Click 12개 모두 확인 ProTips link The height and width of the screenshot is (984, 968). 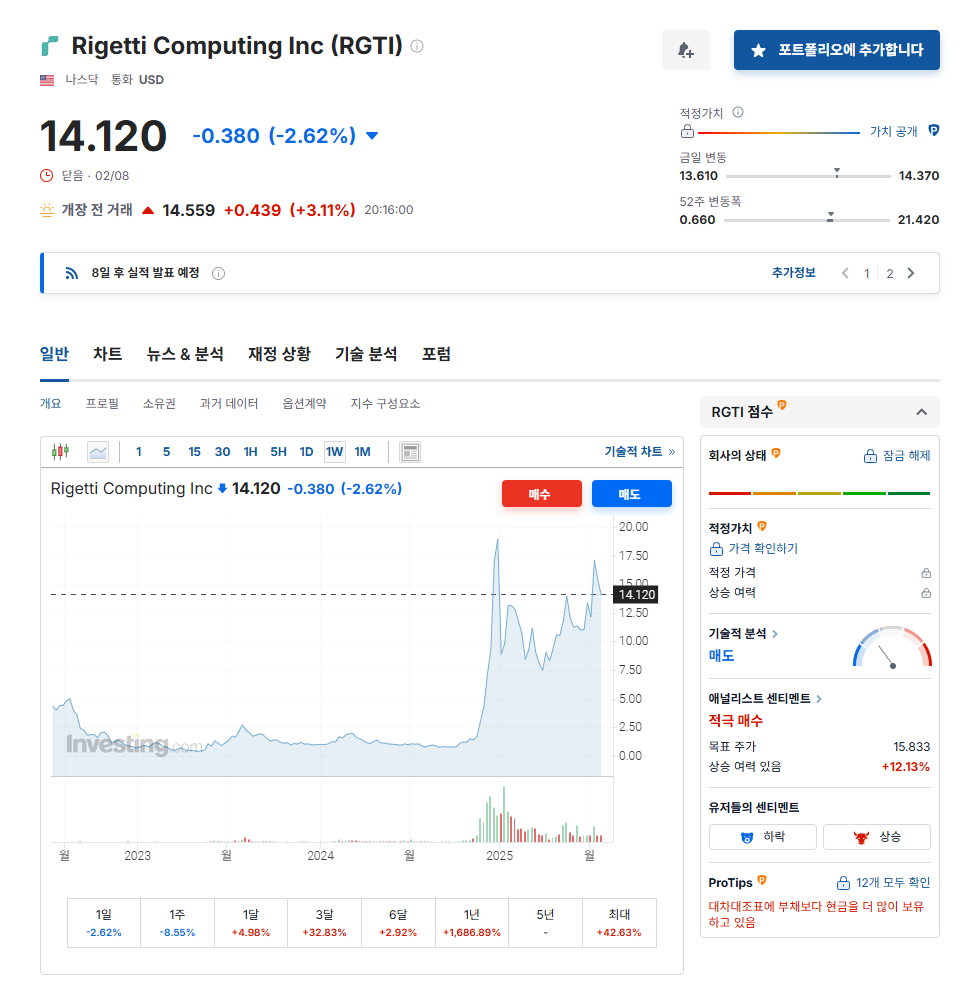pos(883,882)
